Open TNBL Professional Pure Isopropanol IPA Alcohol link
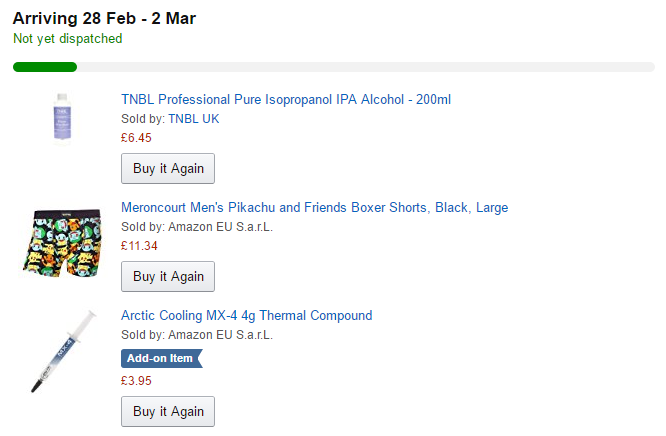666x436 pixels. [x=286, y=99]
